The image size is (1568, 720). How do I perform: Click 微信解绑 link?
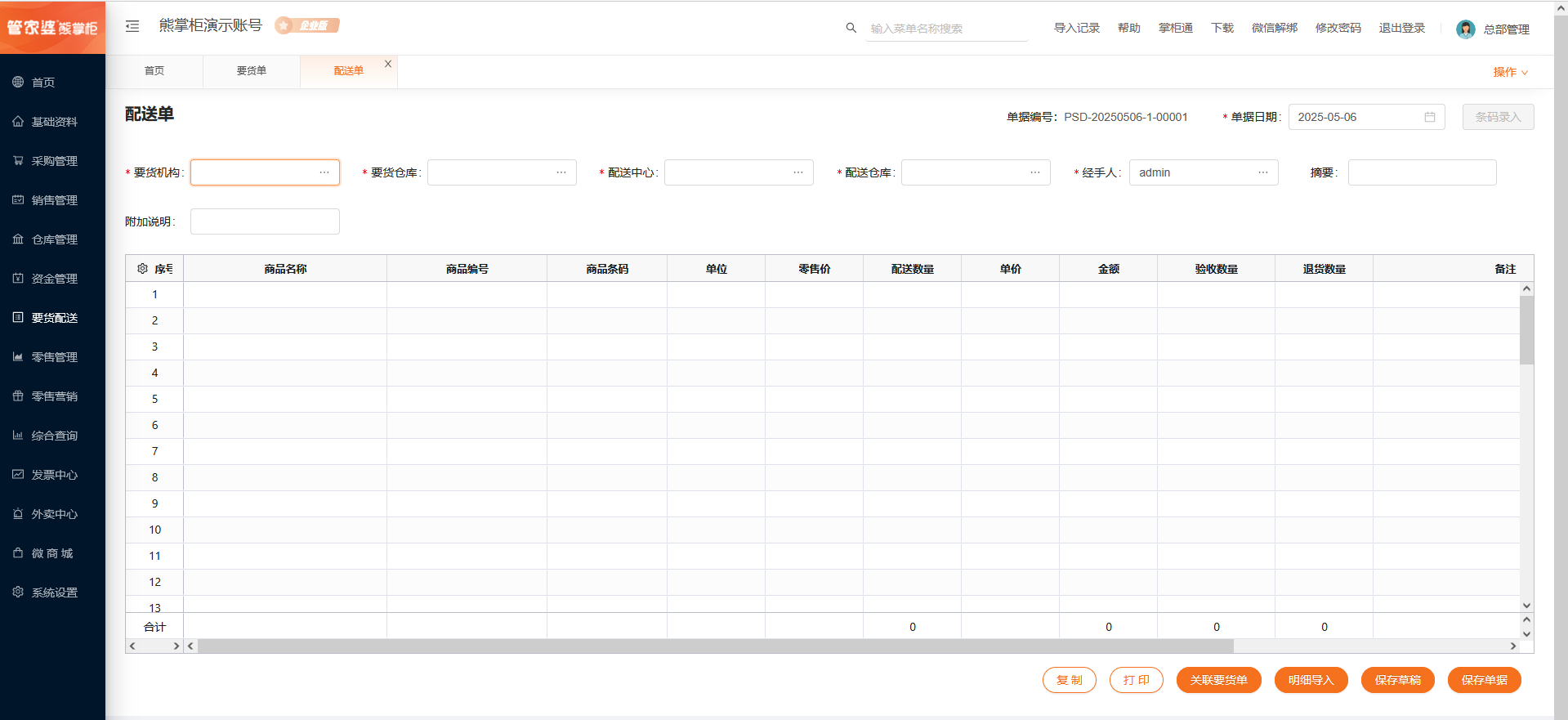[1275, 28]
